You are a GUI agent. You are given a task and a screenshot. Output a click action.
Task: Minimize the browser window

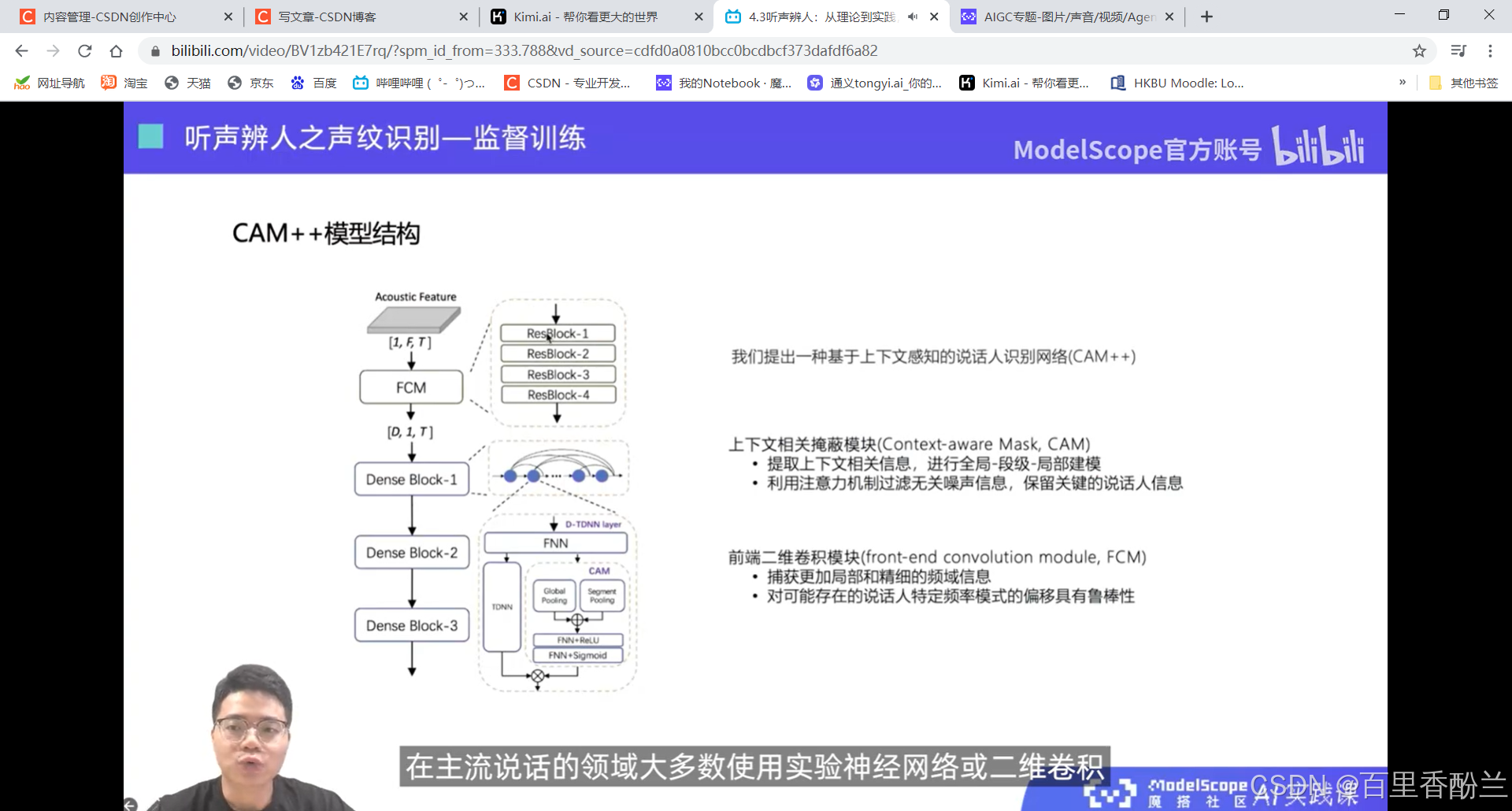tap(1399, 15)
